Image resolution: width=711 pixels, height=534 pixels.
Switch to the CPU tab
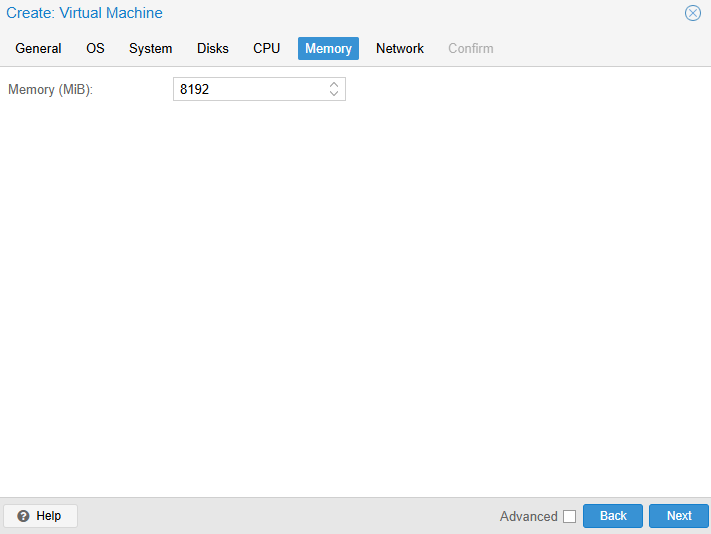(x=266, y=48)
